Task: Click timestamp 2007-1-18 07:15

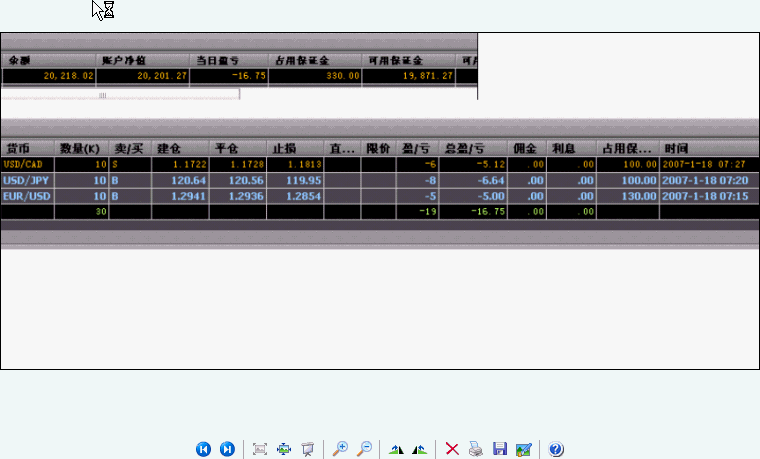Action: tap(705, 196)
